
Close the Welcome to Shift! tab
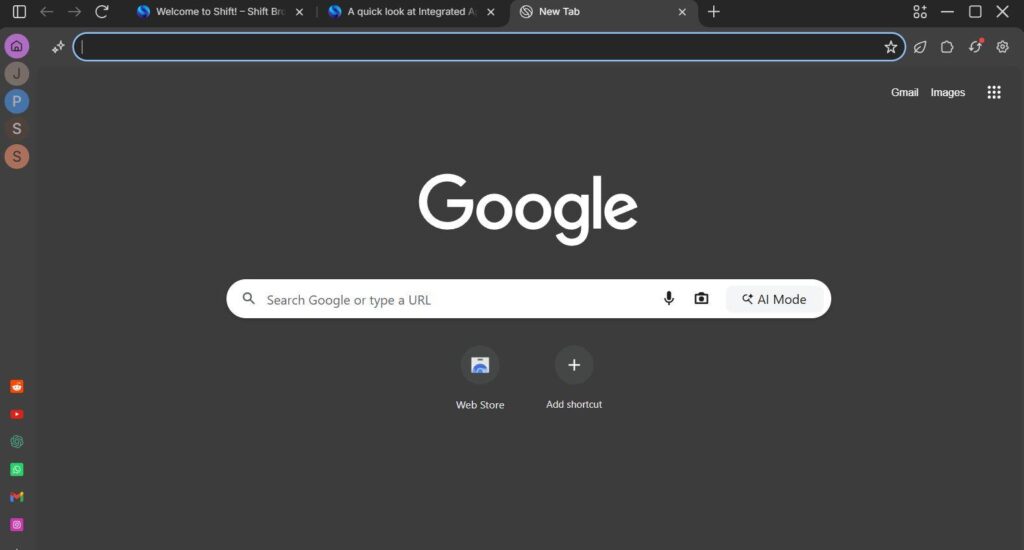pos(299,12)
